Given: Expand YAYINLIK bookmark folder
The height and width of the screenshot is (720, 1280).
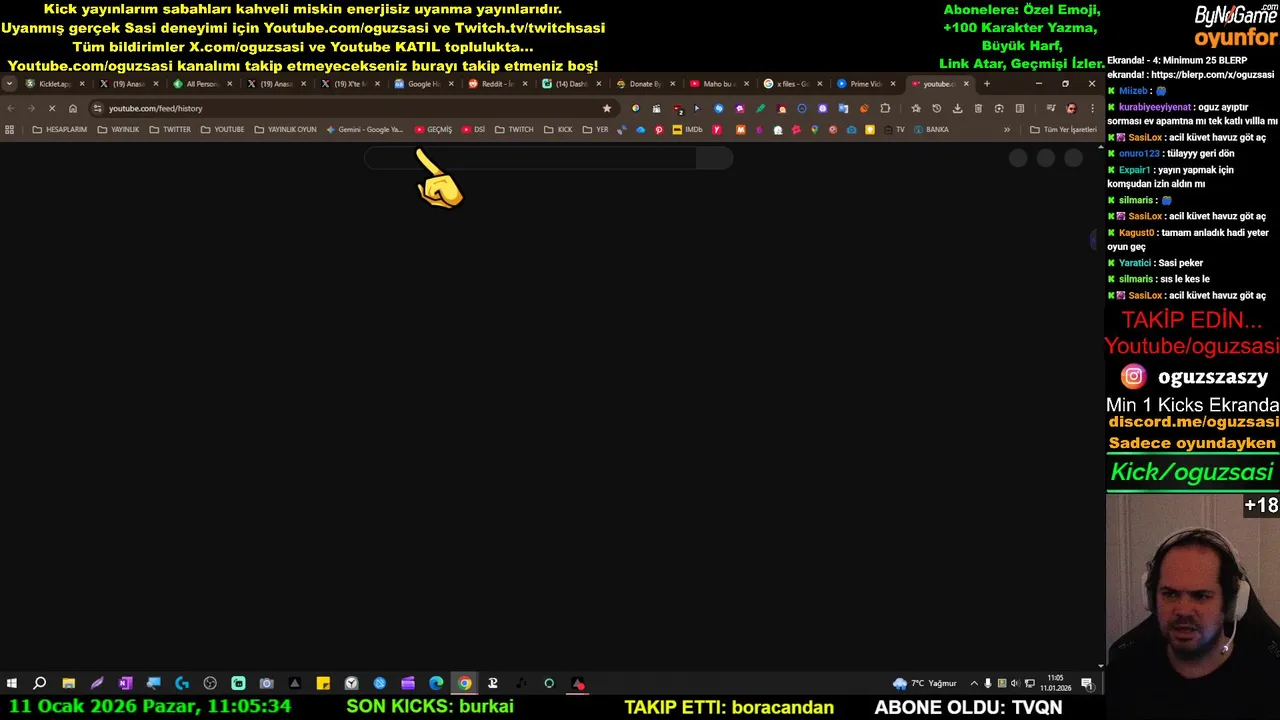Looking at the screenshot, I should coord(118,129).
